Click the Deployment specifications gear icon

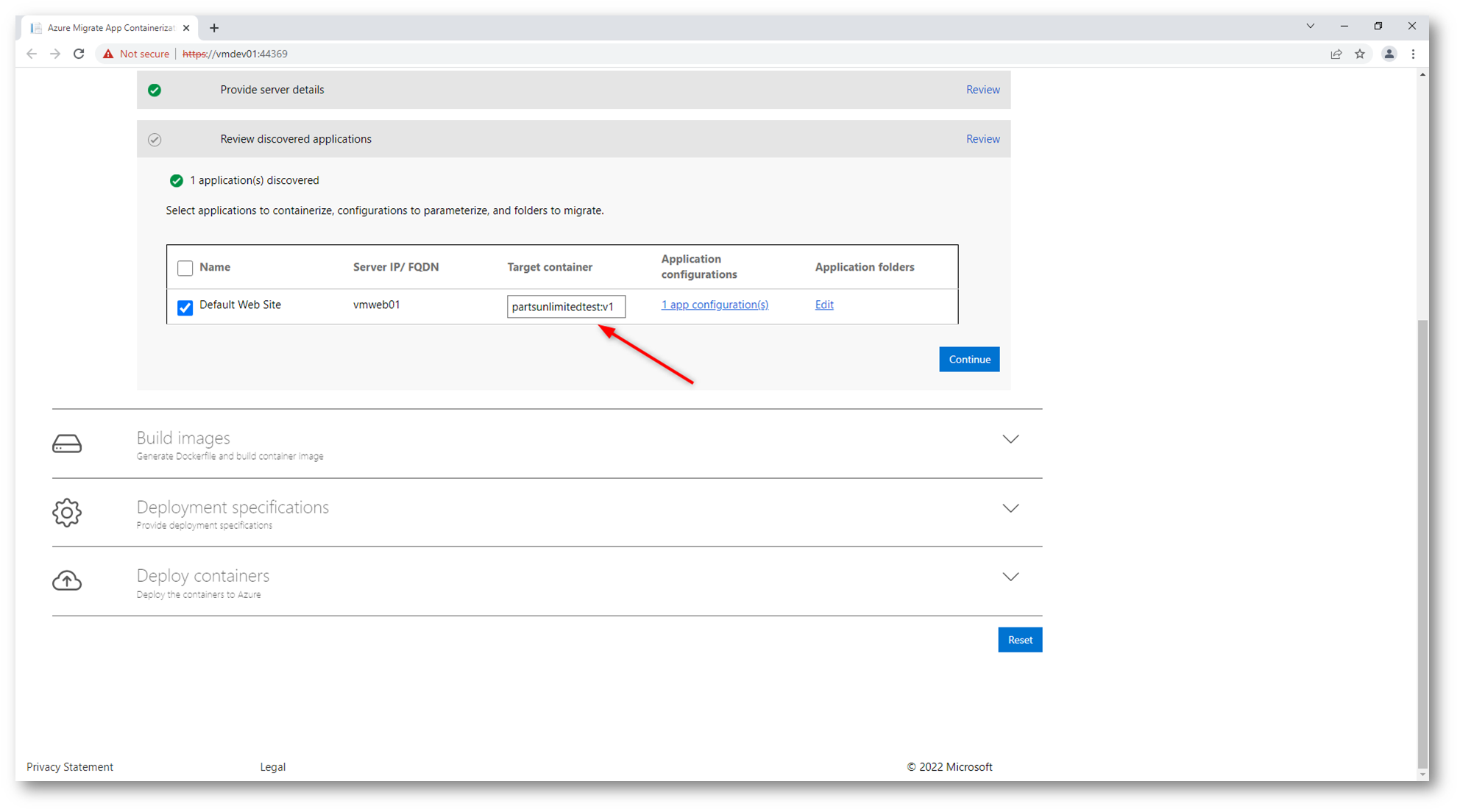tap(67, 513)
